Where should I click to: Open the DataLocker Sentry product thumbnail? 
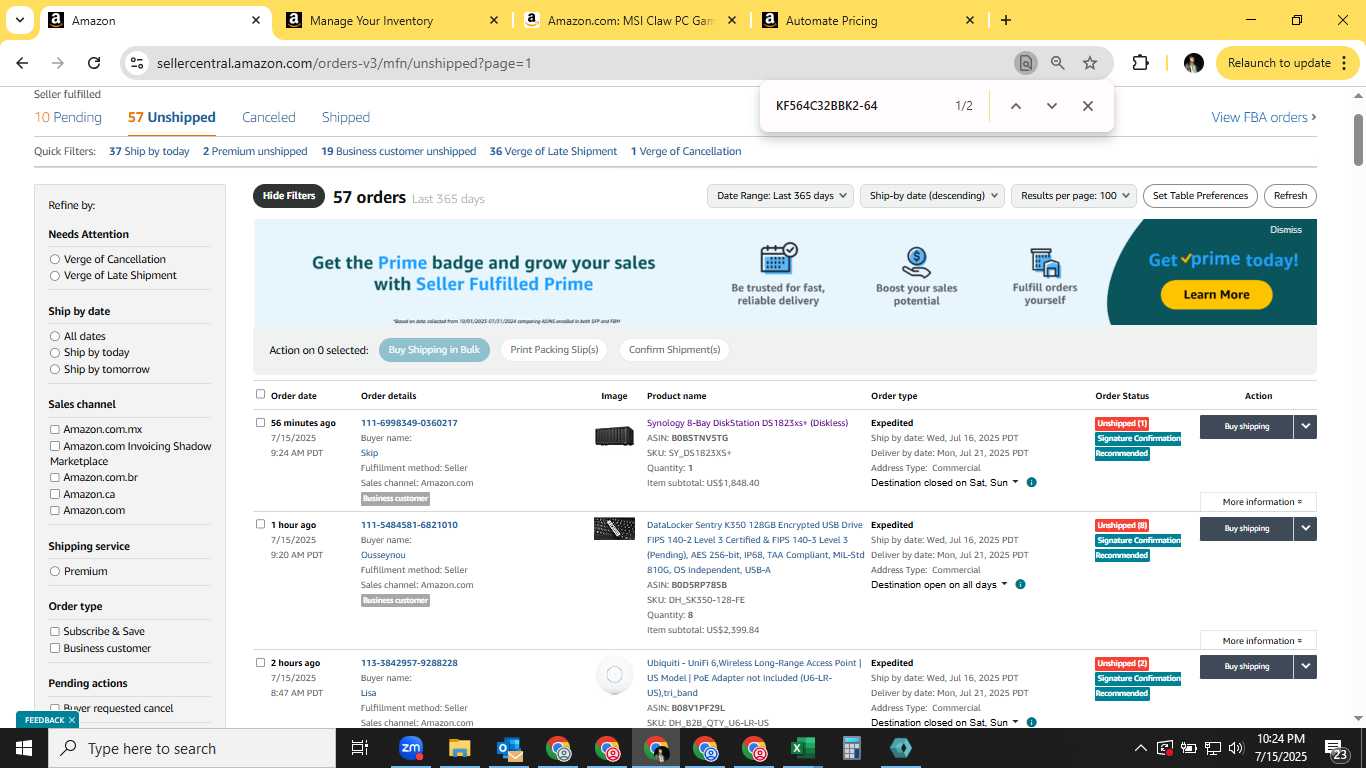(614, 529)
